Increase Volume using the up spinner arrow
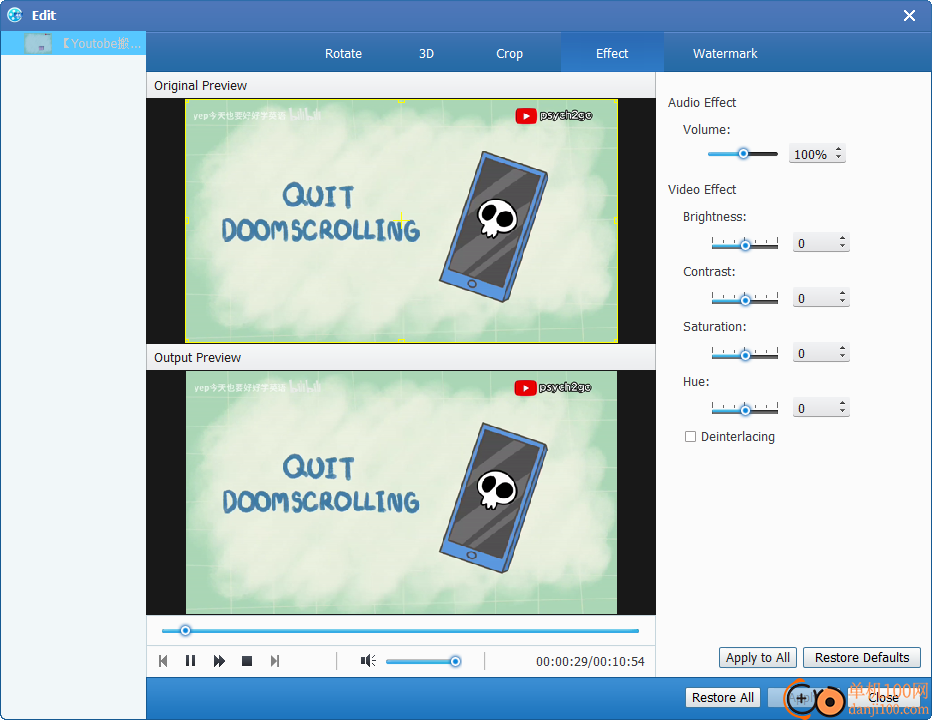Viewport: 932px width, 720px height. pos(838,149)
